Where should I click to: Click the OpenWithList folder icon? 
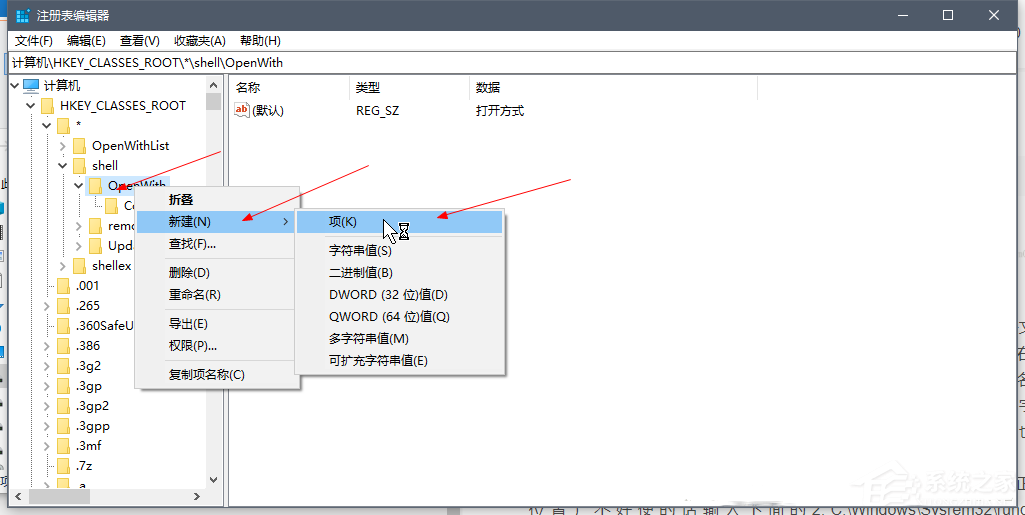pyautogui.click(x=79, y=145)
